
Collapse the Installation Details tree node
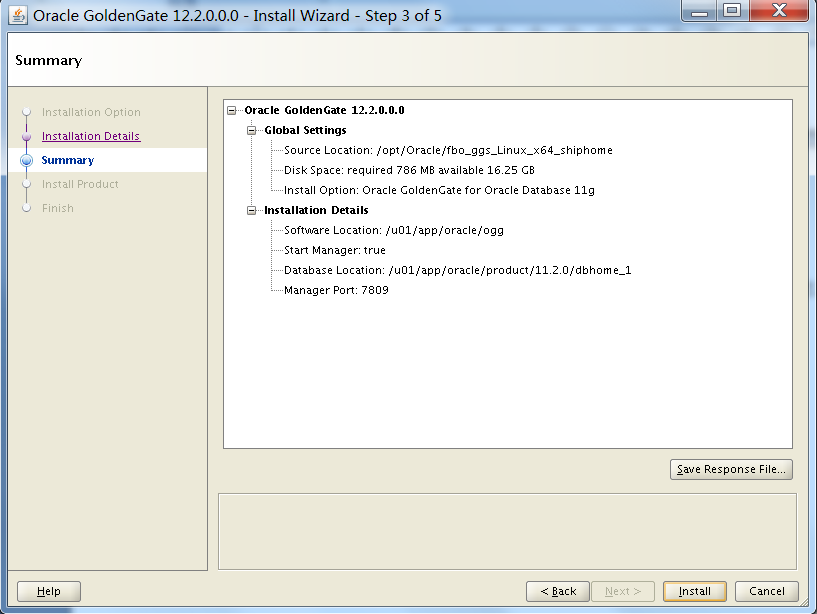[252, 211]
